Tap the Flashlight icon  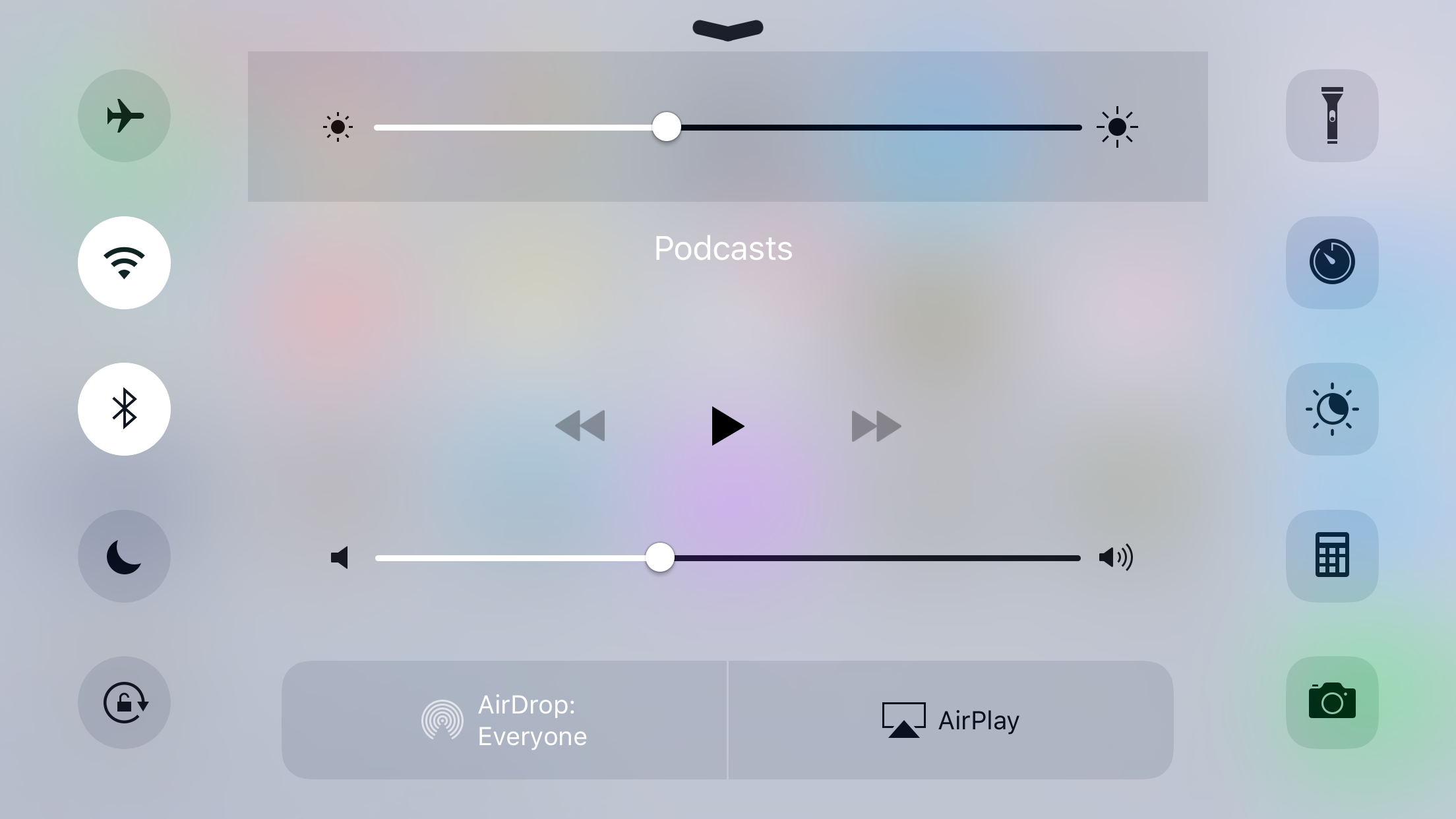pos(1331,115)
